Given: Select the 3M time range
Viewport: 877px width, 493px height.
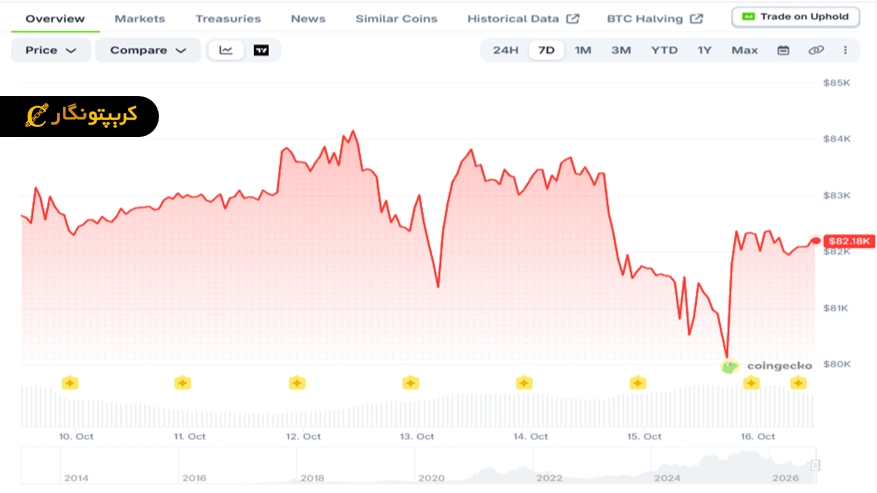Looking at the screenshot, I should [x=621, y=50].
